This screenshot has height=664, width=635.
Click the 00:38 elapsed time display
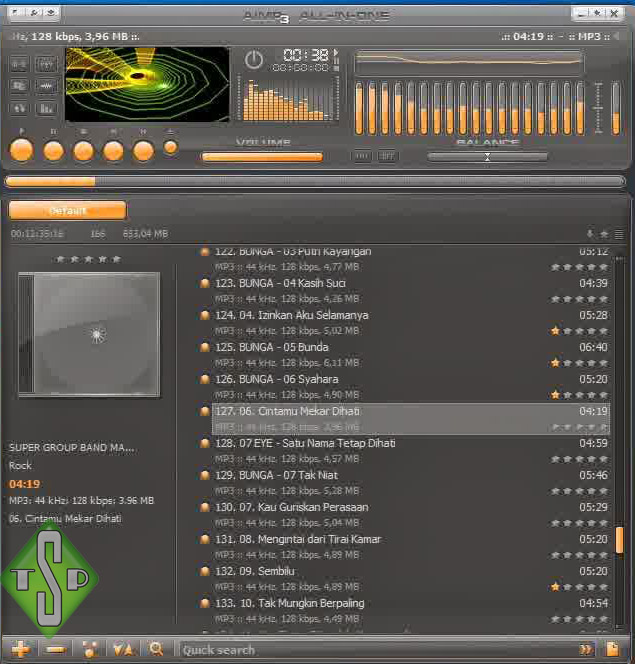point(306,55)
